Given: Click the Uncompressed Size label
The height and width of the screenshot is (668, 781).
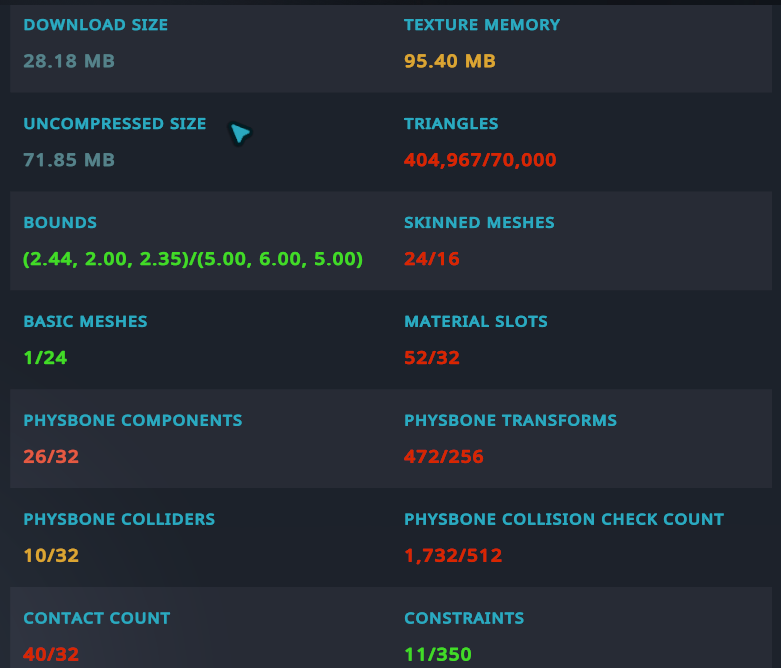Looking at the screenshot, I should pos(115,124).
